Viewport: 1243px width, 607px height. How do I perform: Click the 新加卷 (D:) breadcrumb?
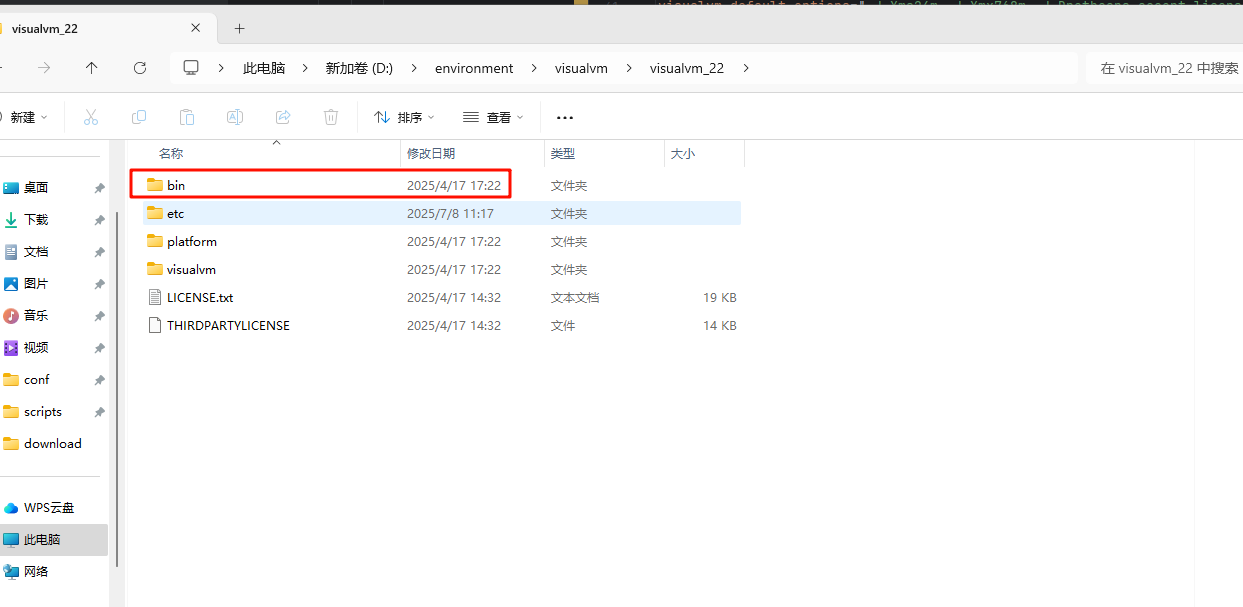[359, 68]
